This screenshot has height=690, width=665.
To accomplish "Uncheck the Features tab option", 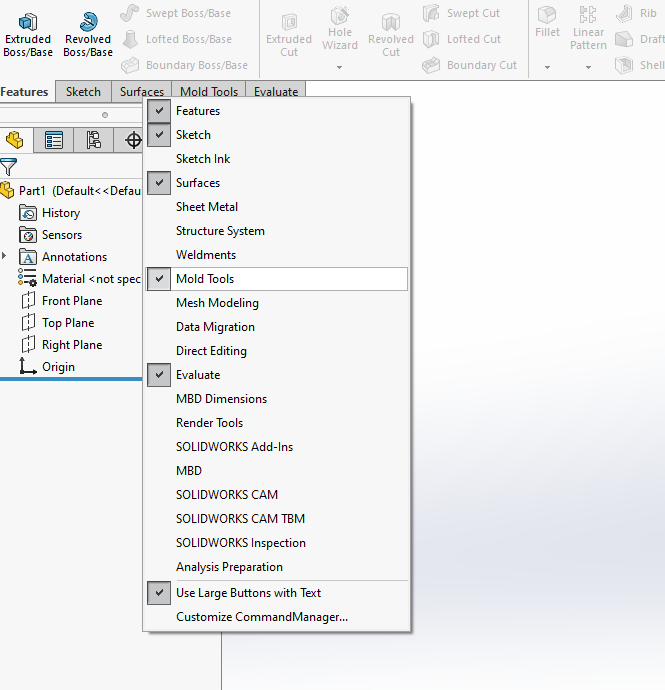I will point(276,111).
